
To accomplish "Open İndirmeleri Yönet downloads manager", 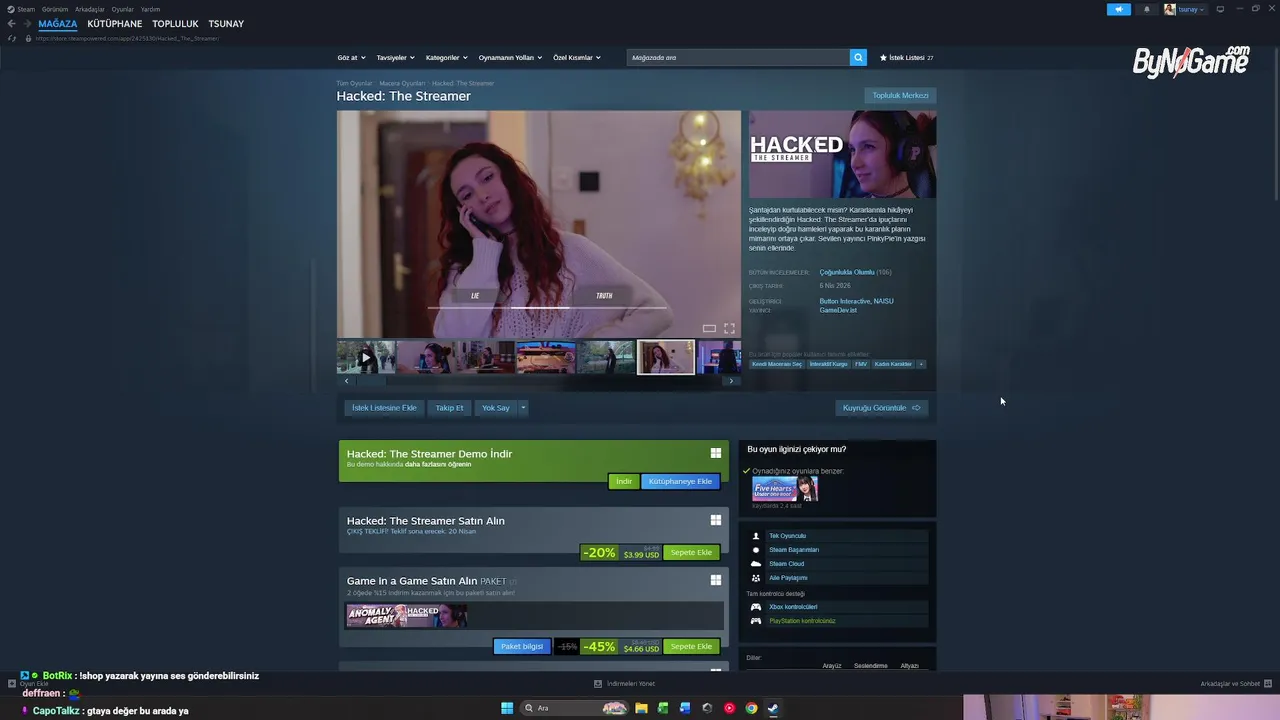I will coord(625,684).
